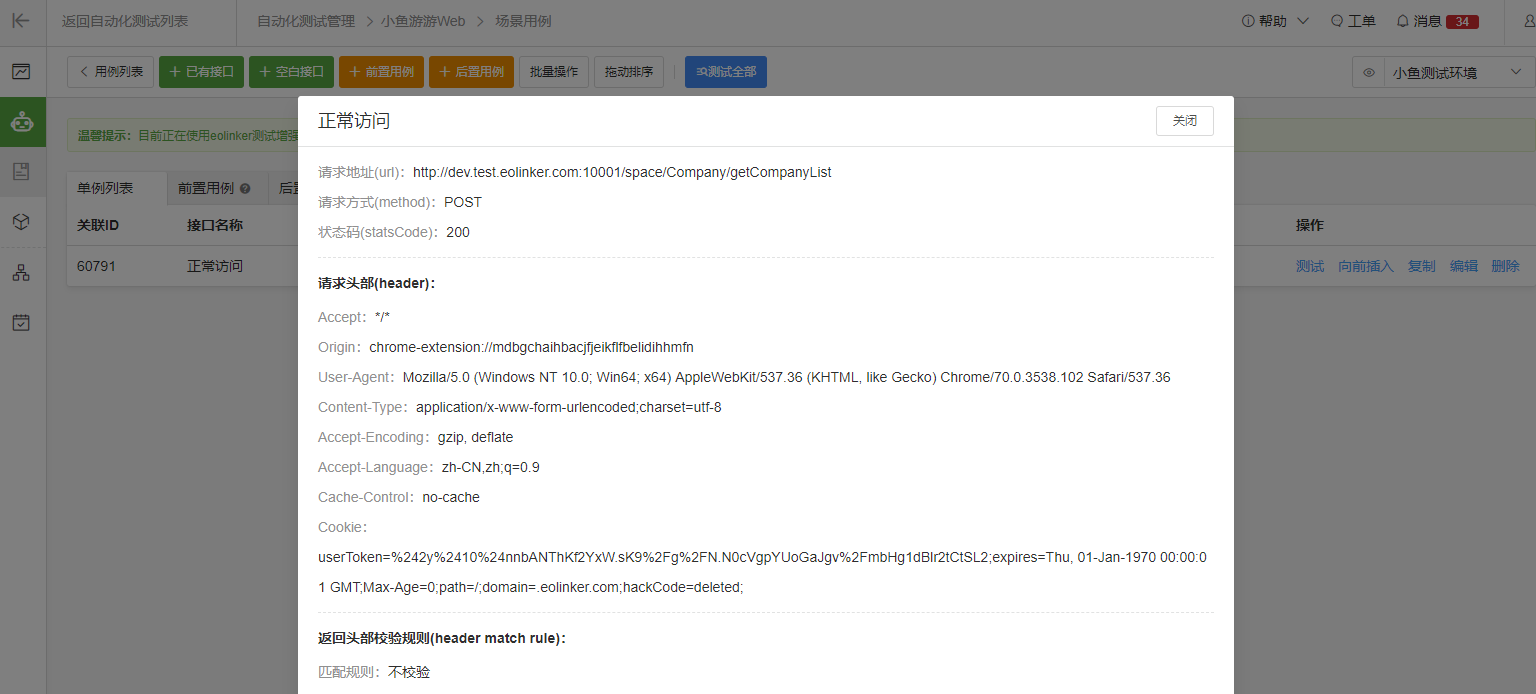
Task: Select the robot automation icon in sidebar
Action: pyautogui.click(x=22, y=122)
